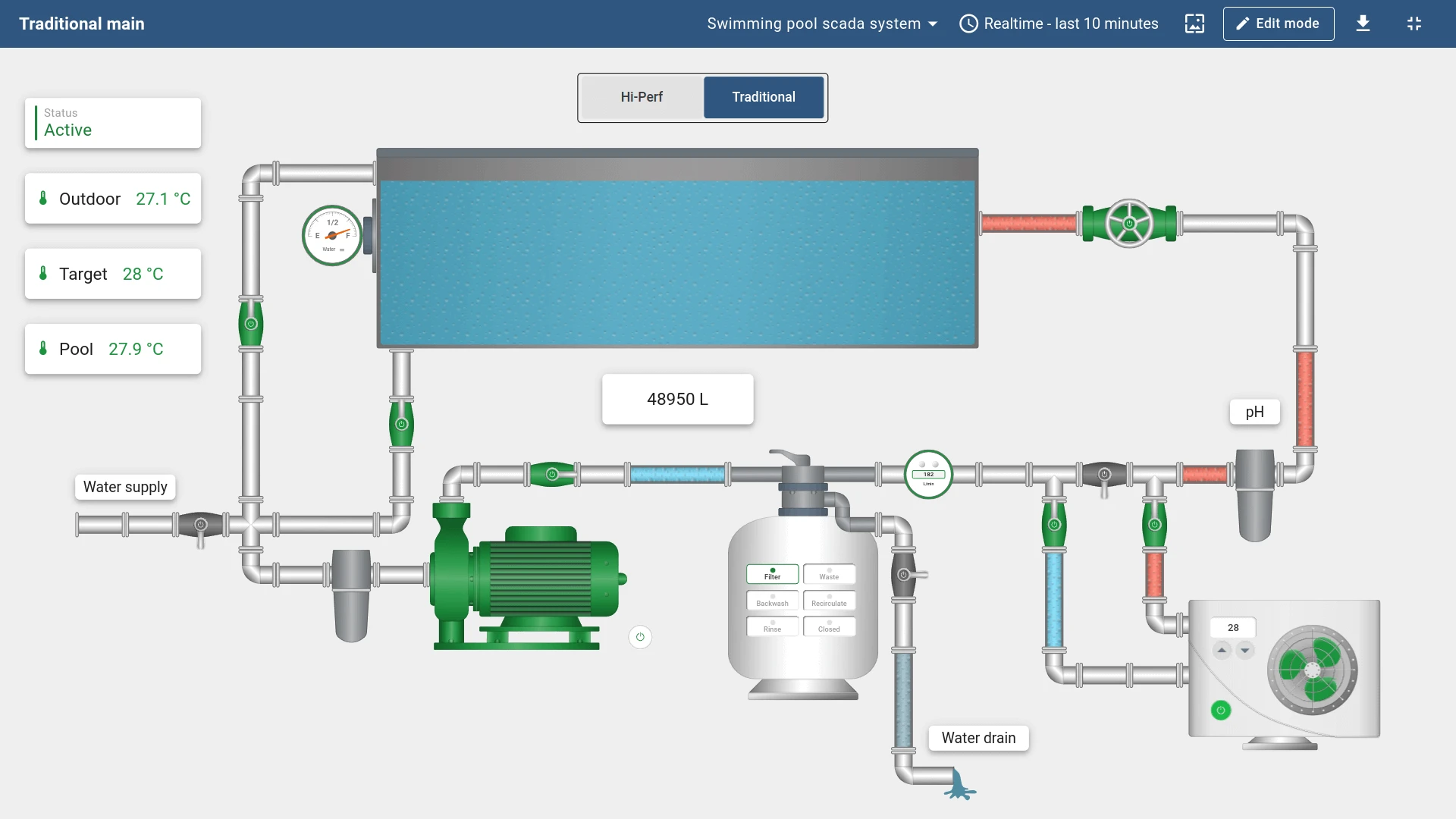Select the Traditional tab
Image resolution: width=1456 pixels, height=819 pixels.
click(x=764, y=97)
